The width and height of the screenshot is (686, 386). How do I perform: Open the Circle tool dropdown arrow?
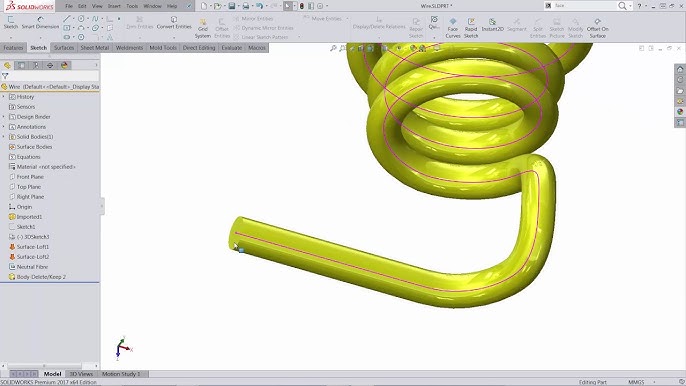coord(88,19)
